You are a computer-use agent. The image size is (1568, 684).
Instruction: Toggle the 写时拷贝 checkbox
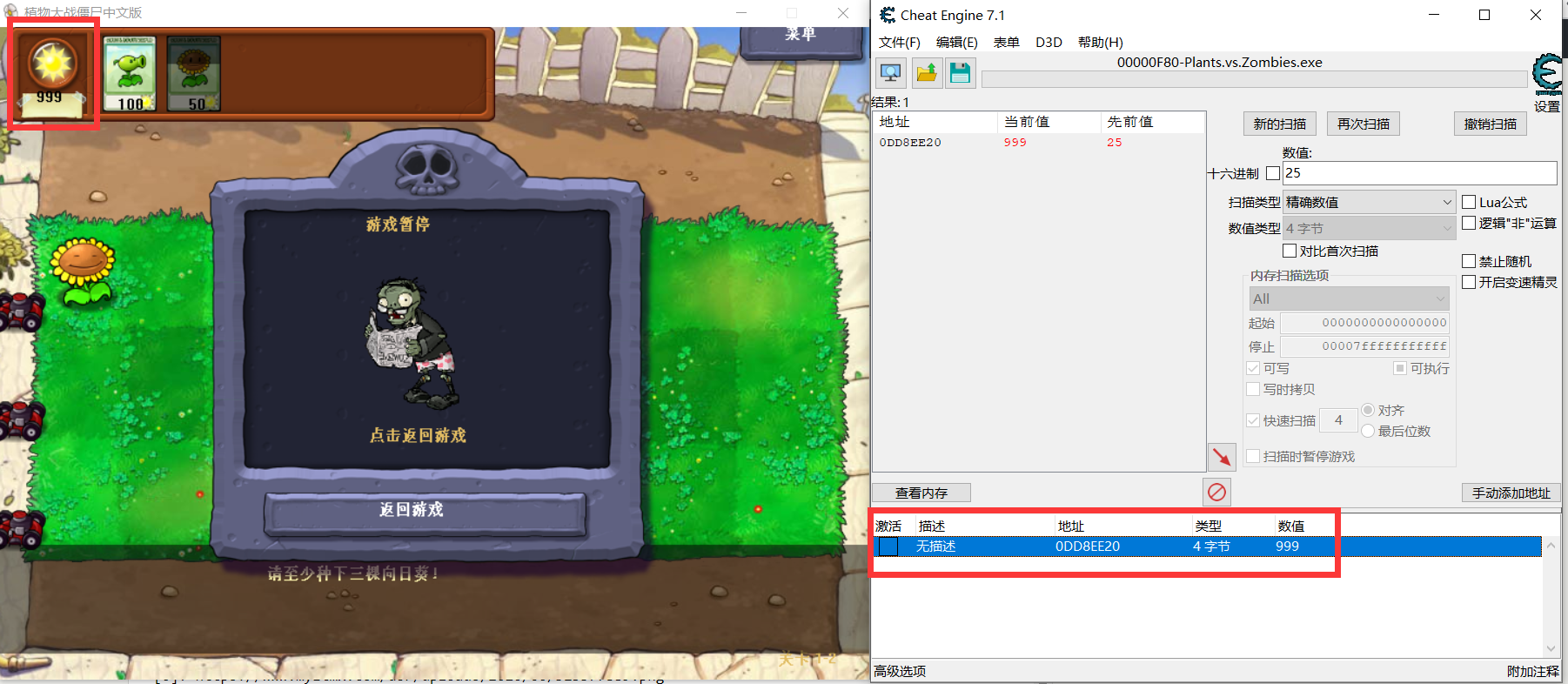(x=1253, y=389)
